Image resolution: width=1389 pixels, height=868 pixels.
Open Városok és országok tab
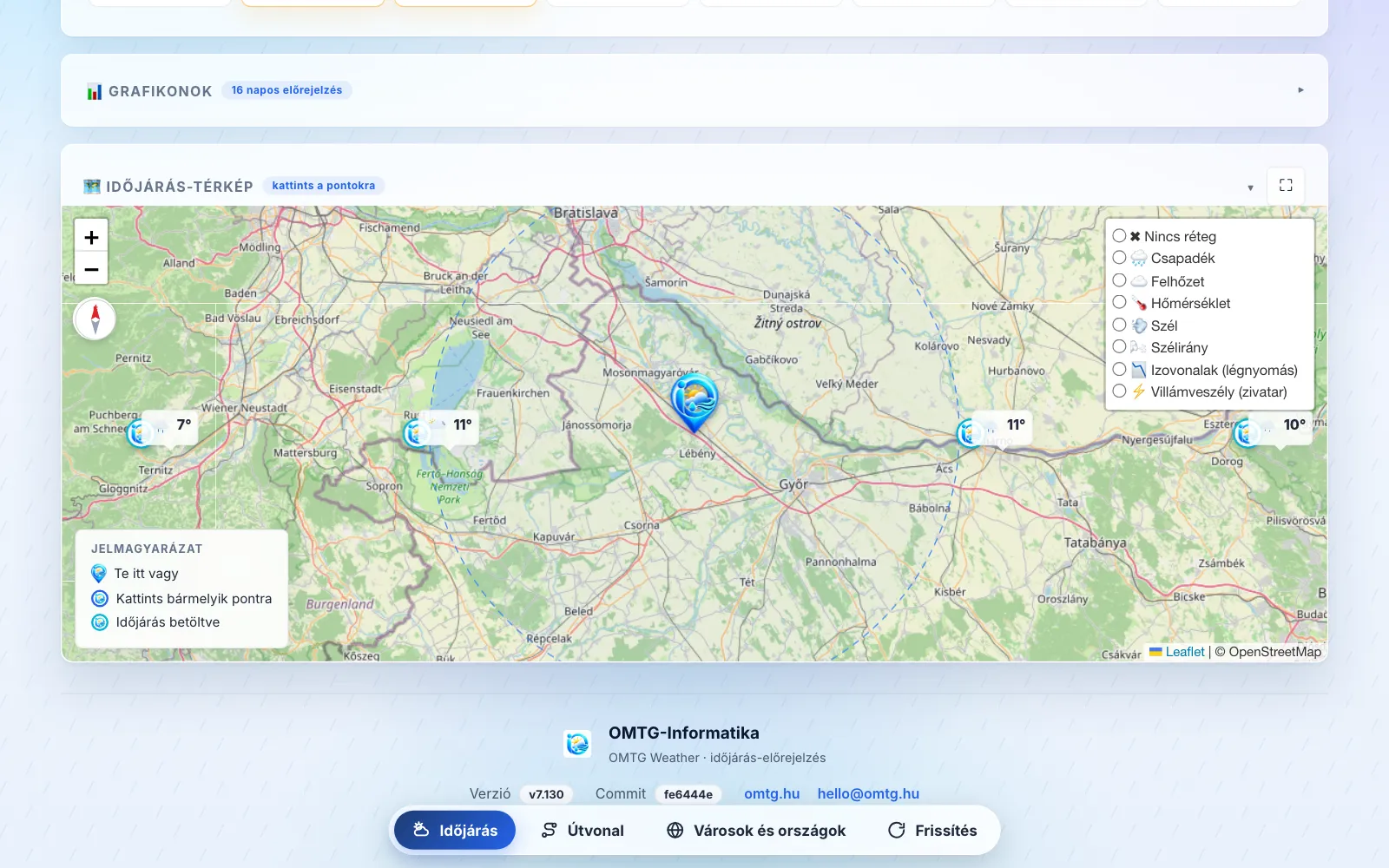756,830
